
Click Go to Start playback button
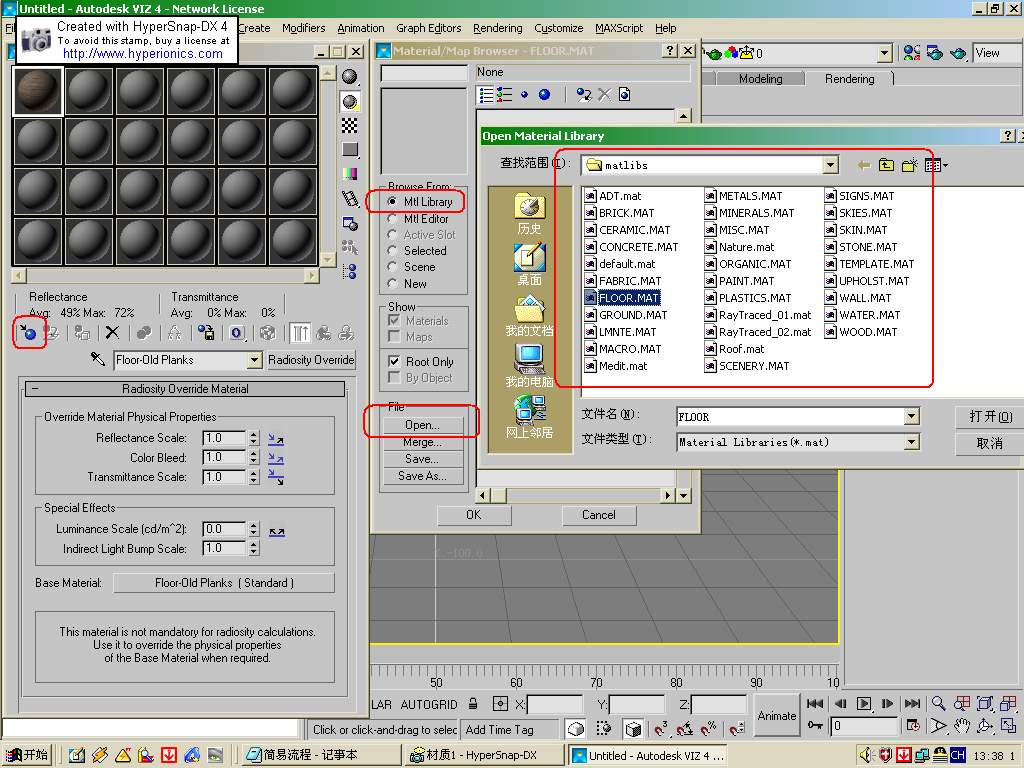(814, 703)
